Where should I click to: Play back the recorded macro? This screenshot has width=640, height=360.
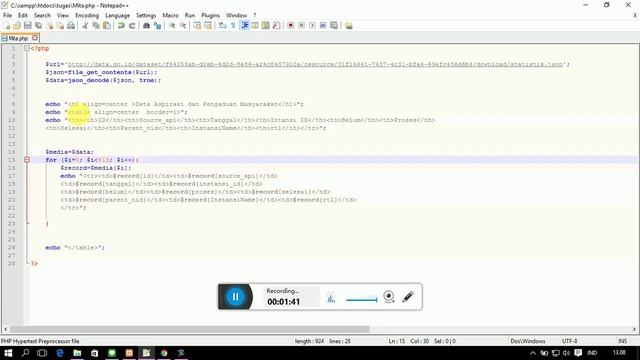coord(312,26)
